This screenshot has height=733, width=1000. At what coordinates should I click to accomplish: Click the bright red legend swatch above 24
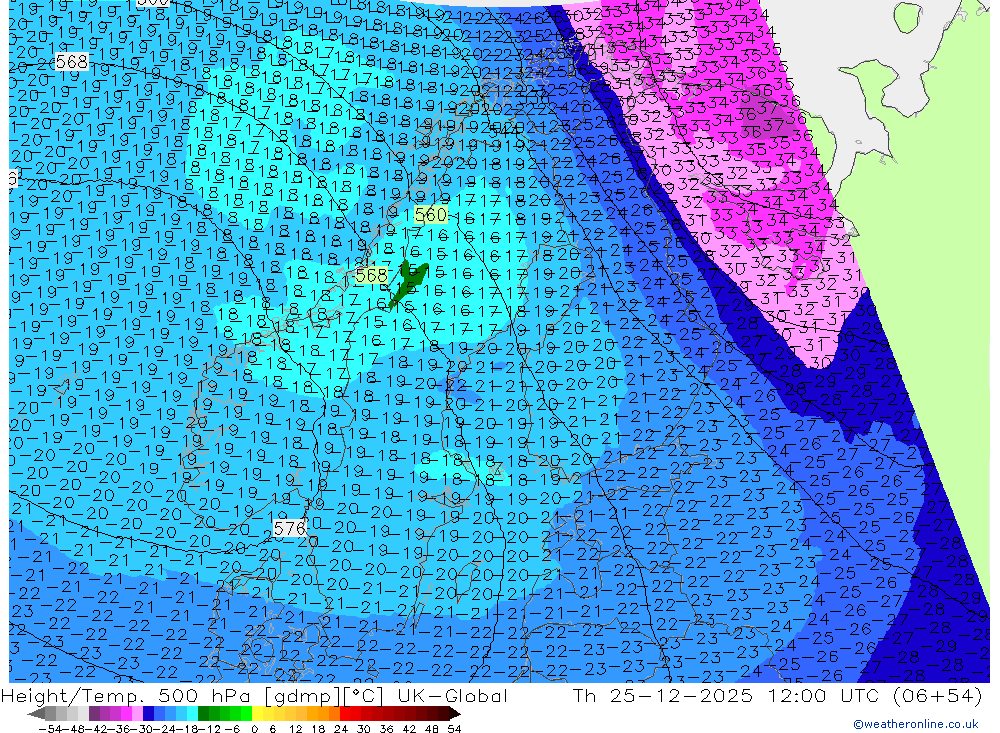coord(345,714)
